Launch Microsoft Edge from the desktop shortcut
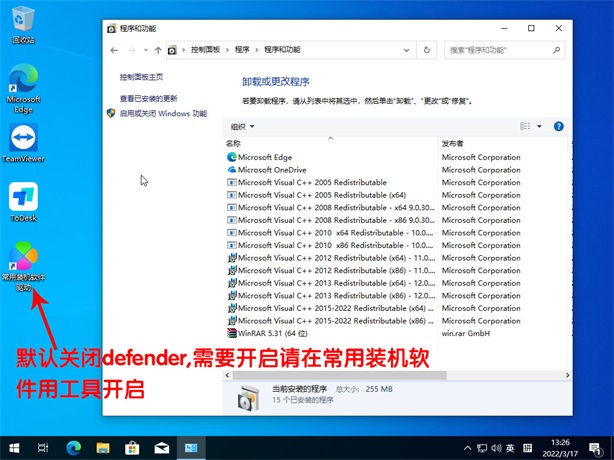614x460 pixels. [23, 88]
